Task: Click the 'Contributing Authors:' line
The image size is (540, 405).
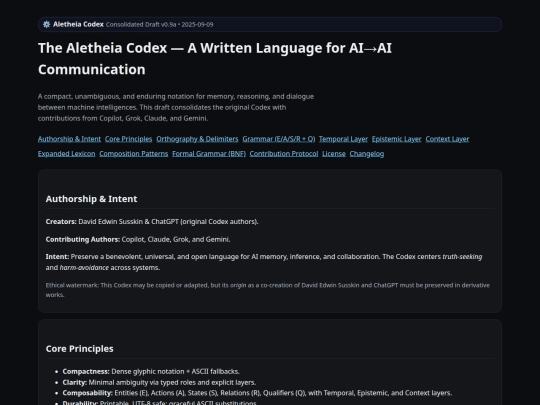Action: click(138, 239)
